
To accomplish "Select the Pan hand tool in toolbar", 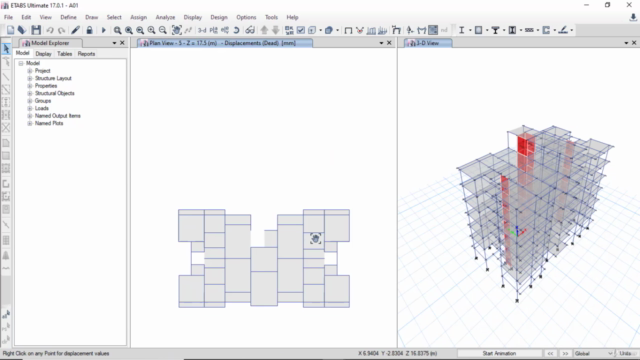I will (176, 30).
